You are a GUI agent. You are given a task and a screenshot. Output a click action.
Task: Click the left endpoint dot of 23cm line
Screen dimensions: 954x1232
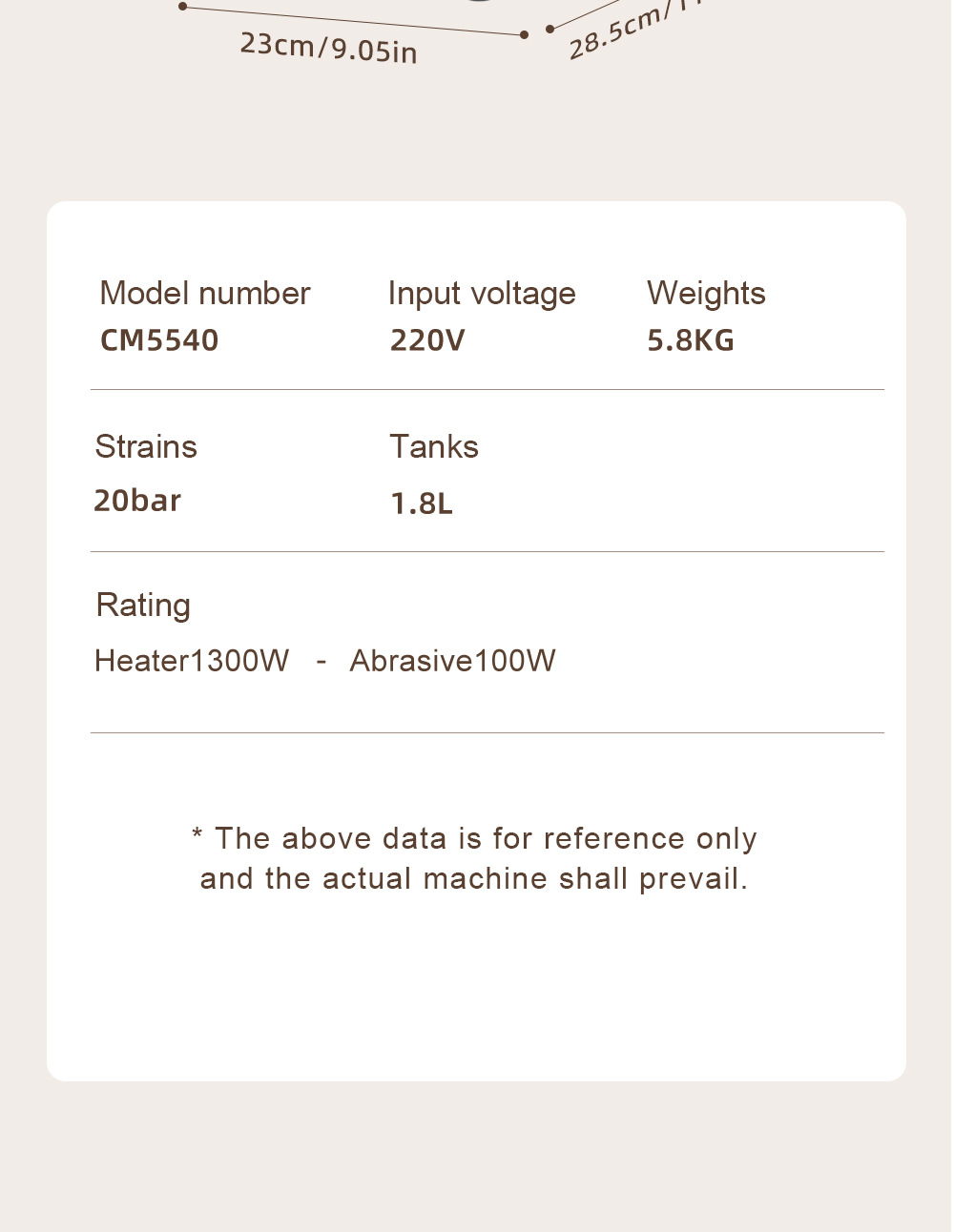(x=183, y=7)
